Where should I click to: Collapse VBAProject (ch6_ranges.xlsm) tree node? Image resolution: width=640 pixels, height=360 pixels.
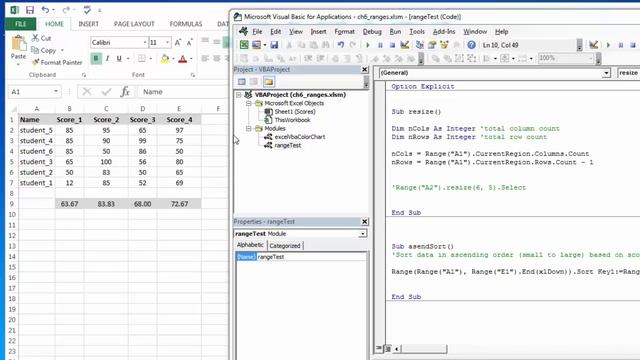[x=239, y=95]
